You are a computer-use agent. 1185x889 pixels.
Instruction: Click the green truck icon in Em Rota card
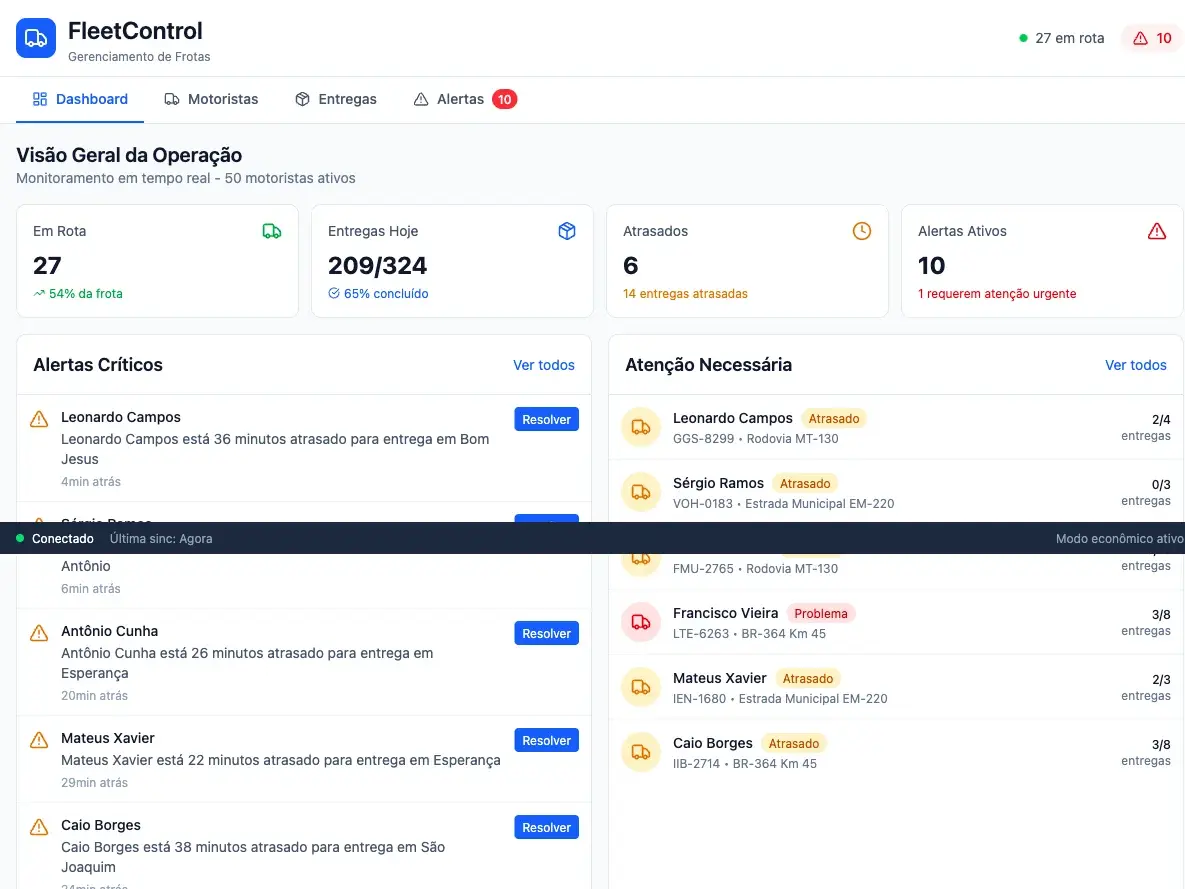271,231
